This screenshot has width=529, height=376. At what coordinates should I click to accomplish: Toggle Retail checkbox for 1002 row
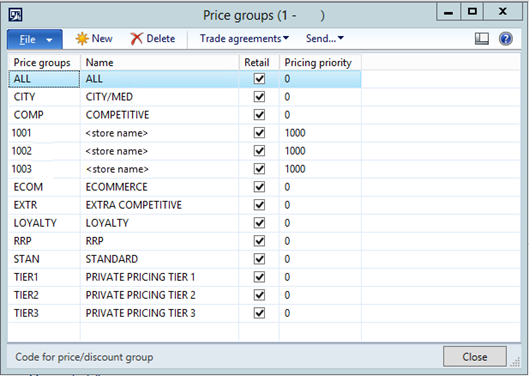[x=259, y=151]
